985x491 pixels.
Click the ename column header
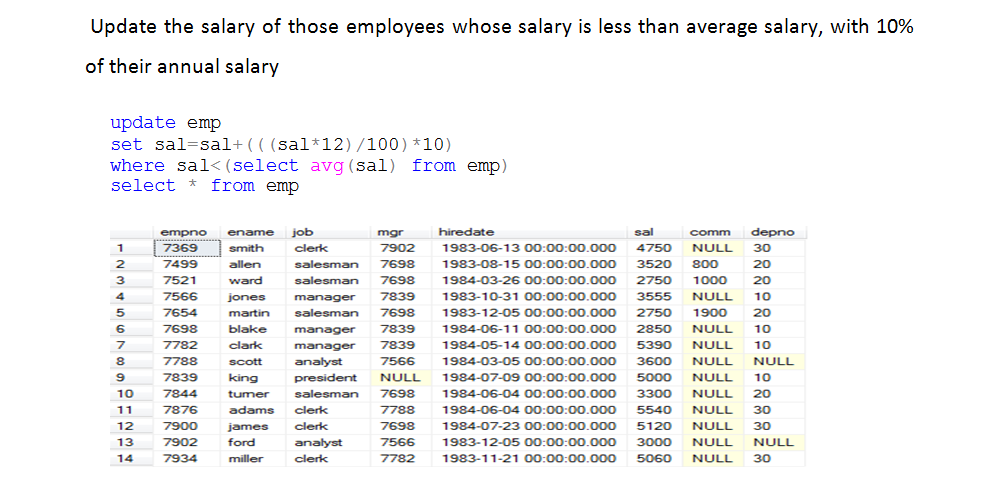tap(252, 232)
